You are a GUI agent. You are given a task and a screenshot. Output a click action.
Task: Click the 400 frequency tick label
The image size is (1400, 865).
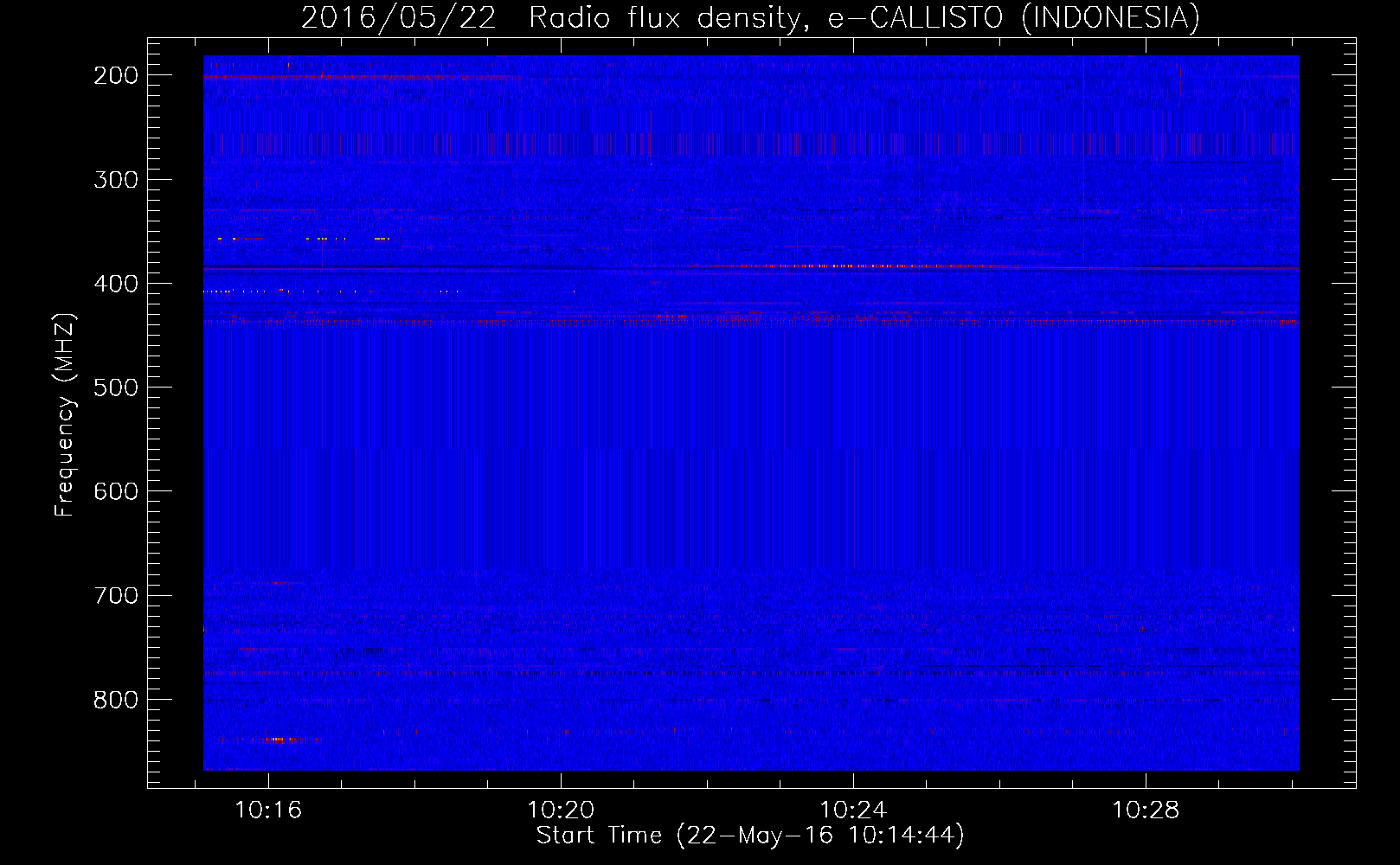tap(116, 284)
